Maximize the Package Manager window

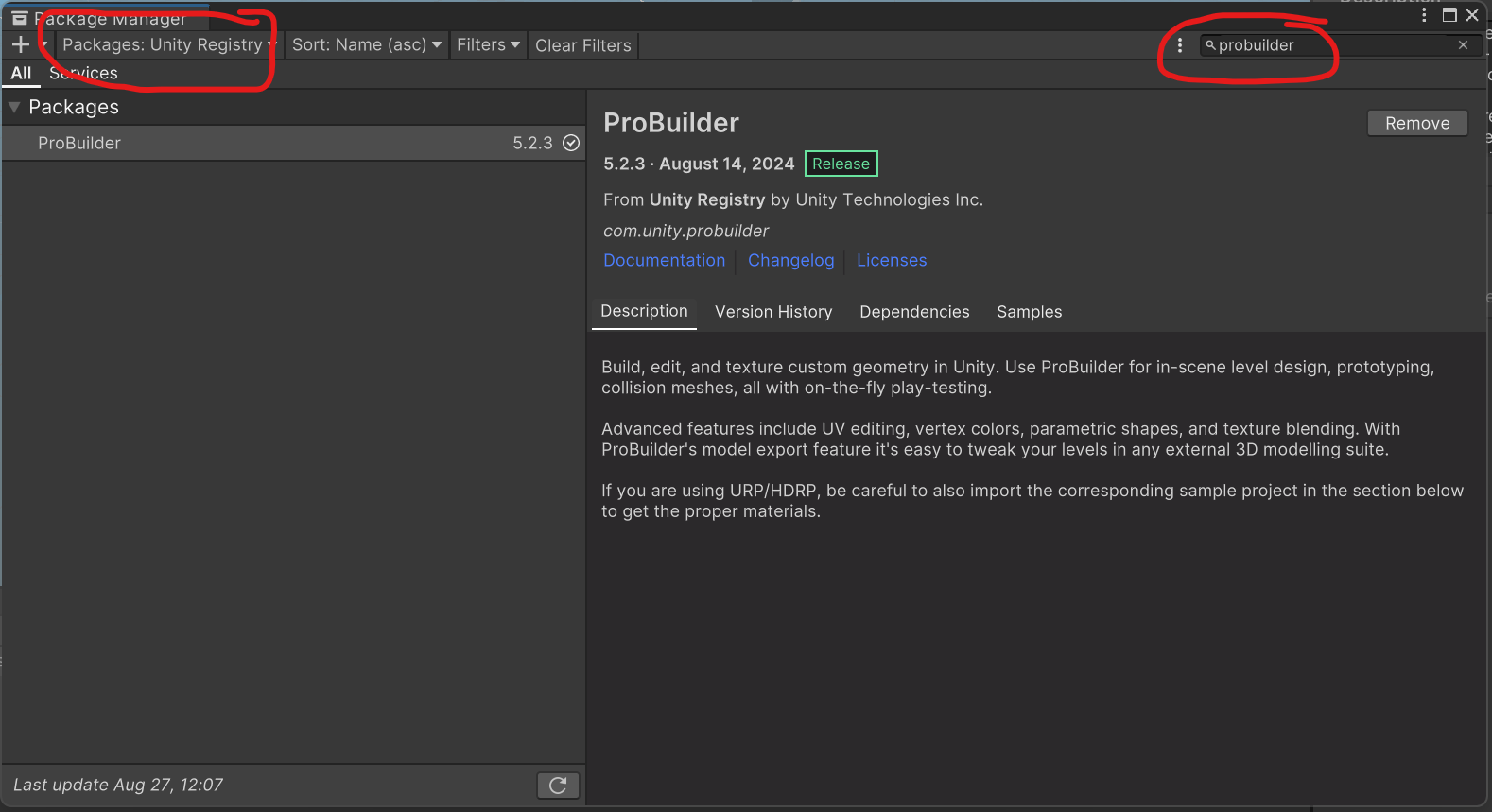1449,15
